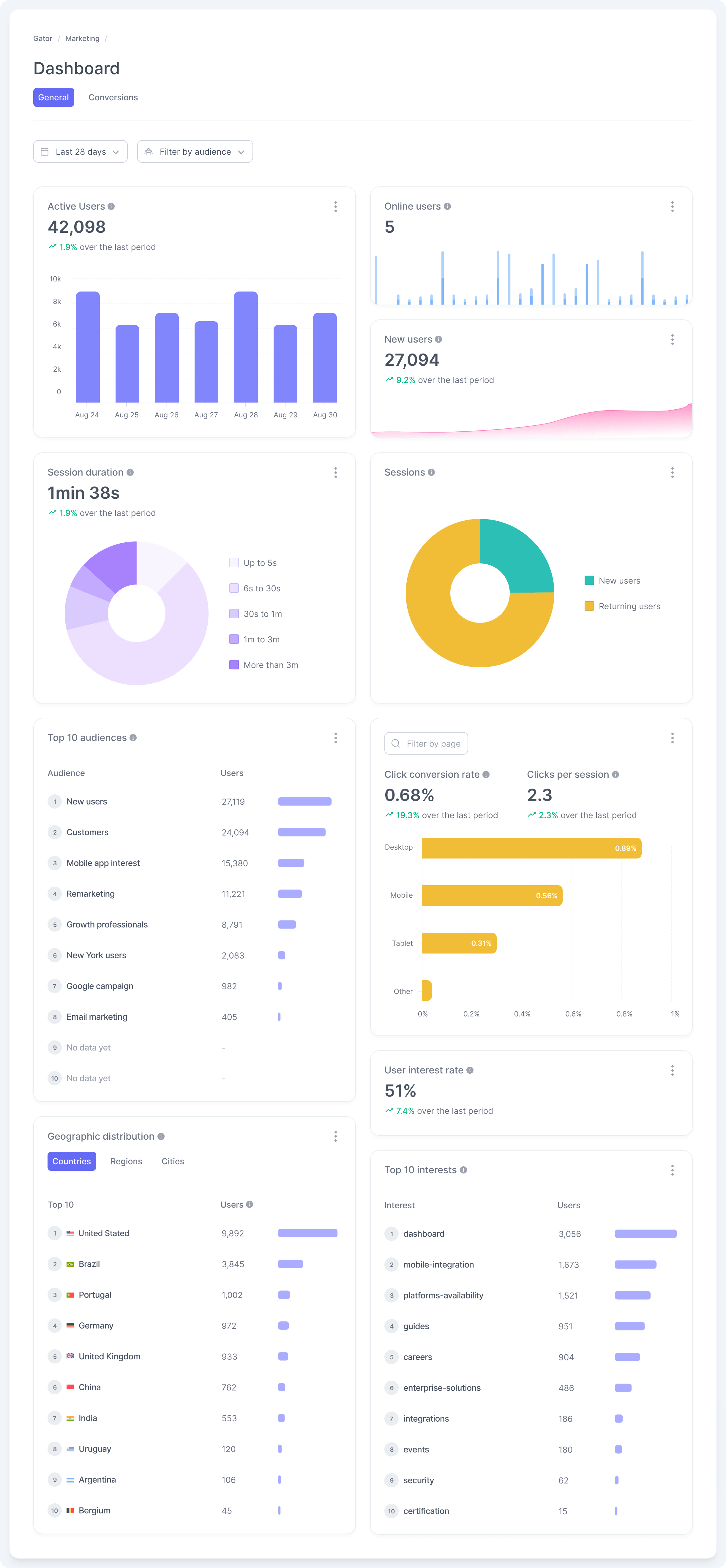Screen dimensions: 726x1568
Task: Click info icon beside Clicks per session
Action: click(x=615, y=774)
